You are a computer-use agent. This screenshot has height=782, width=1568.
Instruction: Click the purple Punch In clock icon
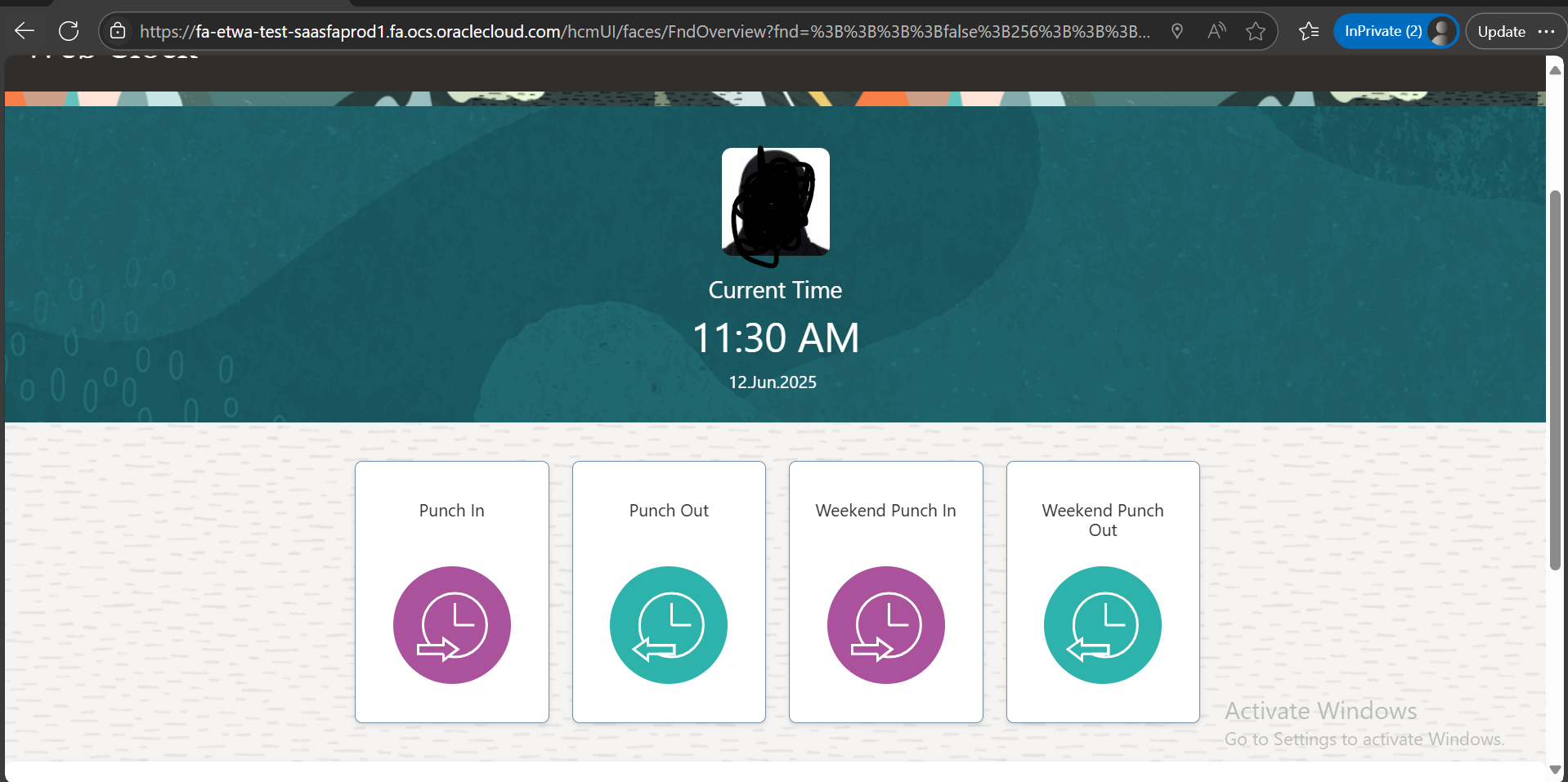[x=451, y=625]
